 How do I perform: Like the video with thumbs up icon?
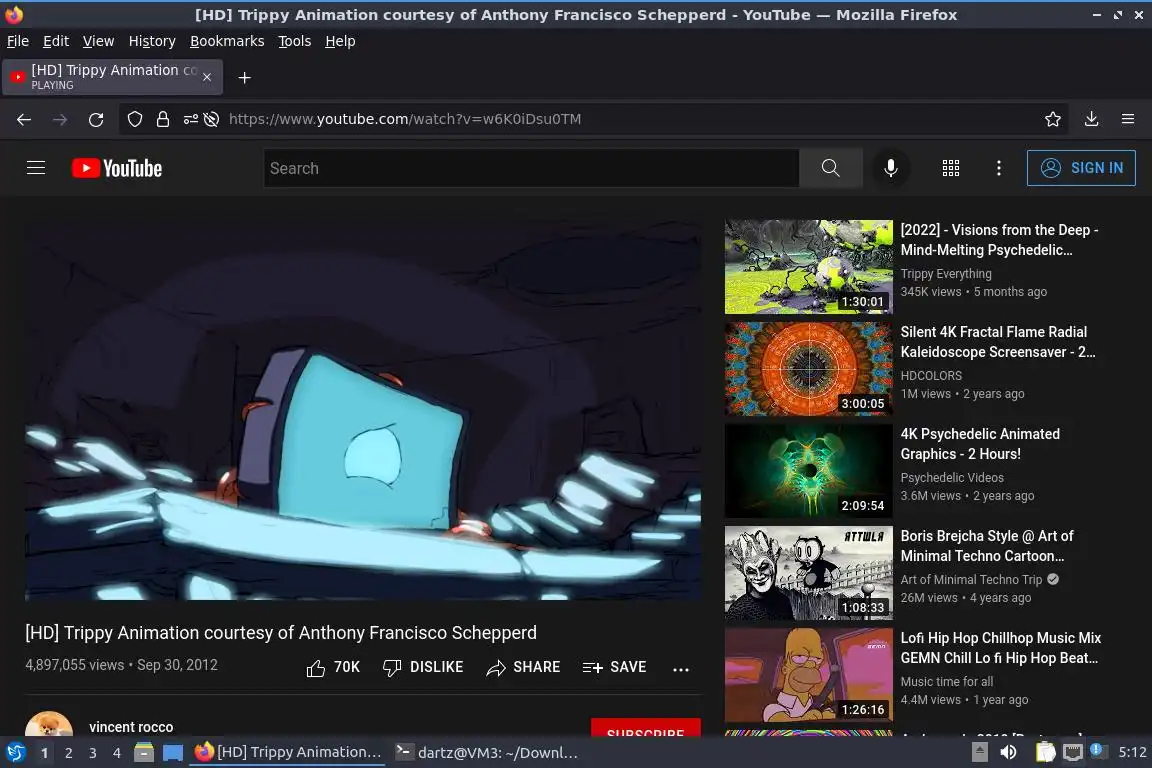315,667
